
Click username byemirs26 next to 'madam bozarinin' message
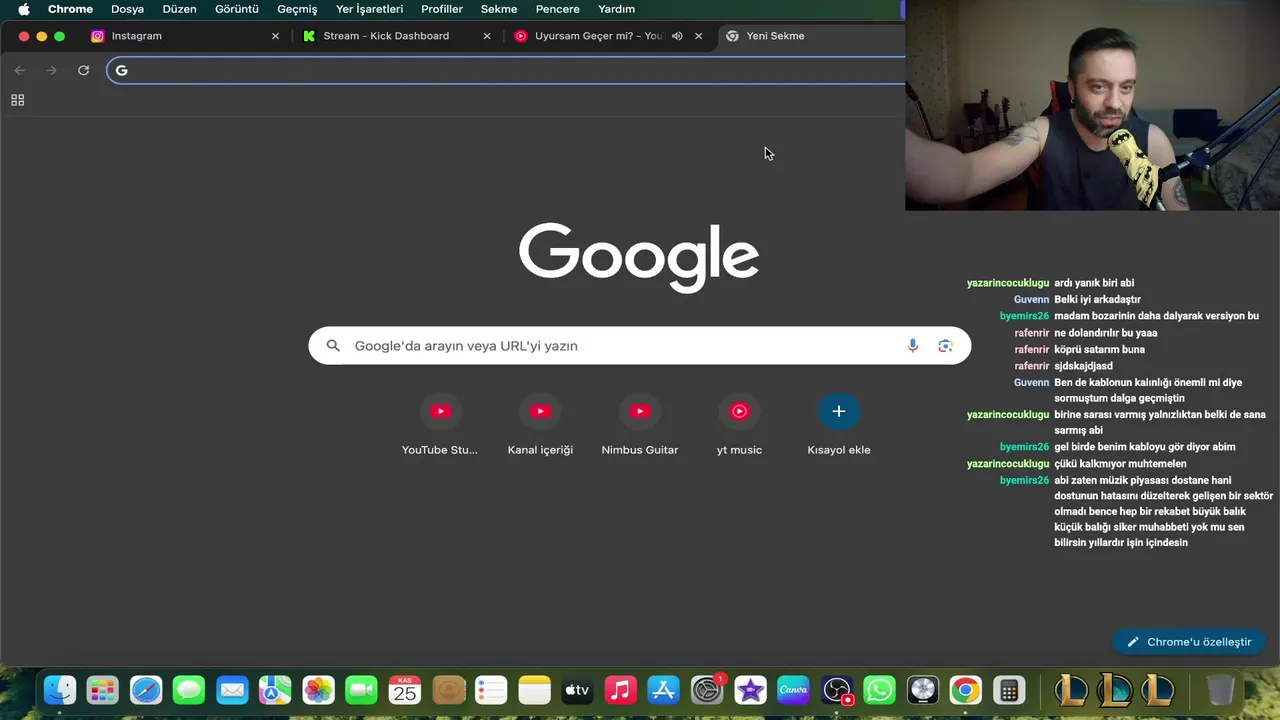click(1024, 316)
